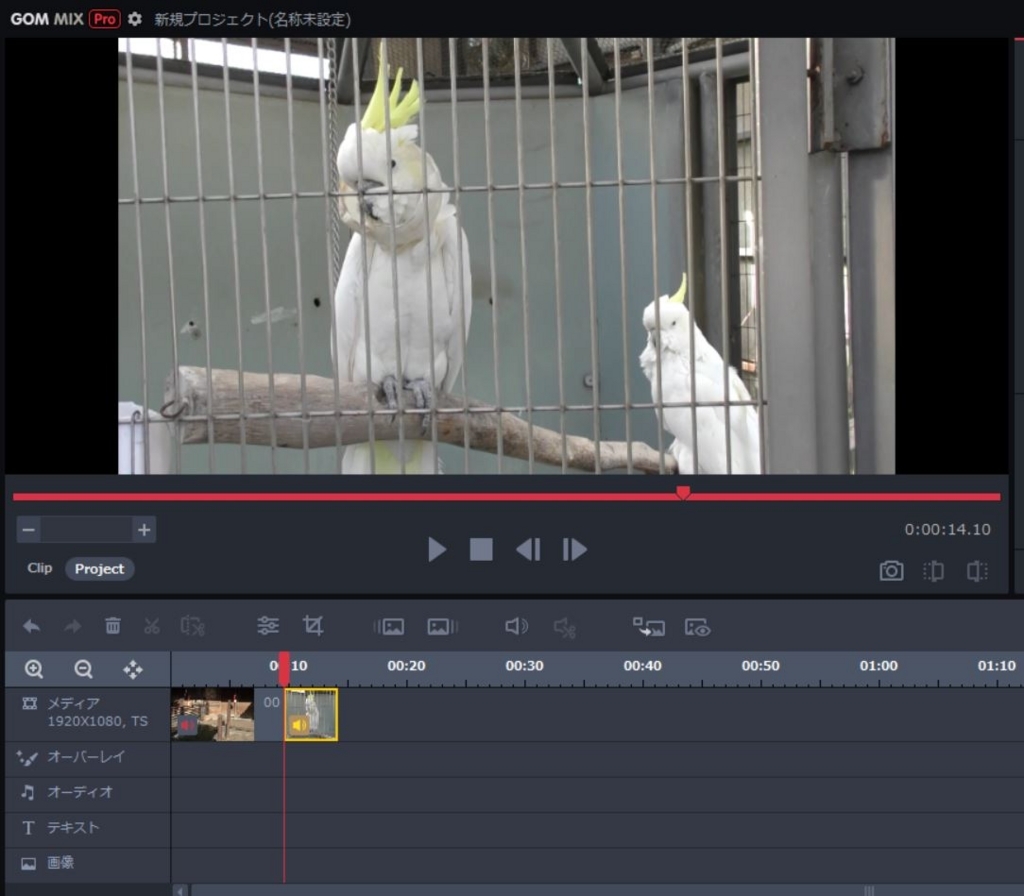1024x896 pixels.
Task: Switch to Clip preview mode
Action: pyautogui.click(x=39, y=568)
